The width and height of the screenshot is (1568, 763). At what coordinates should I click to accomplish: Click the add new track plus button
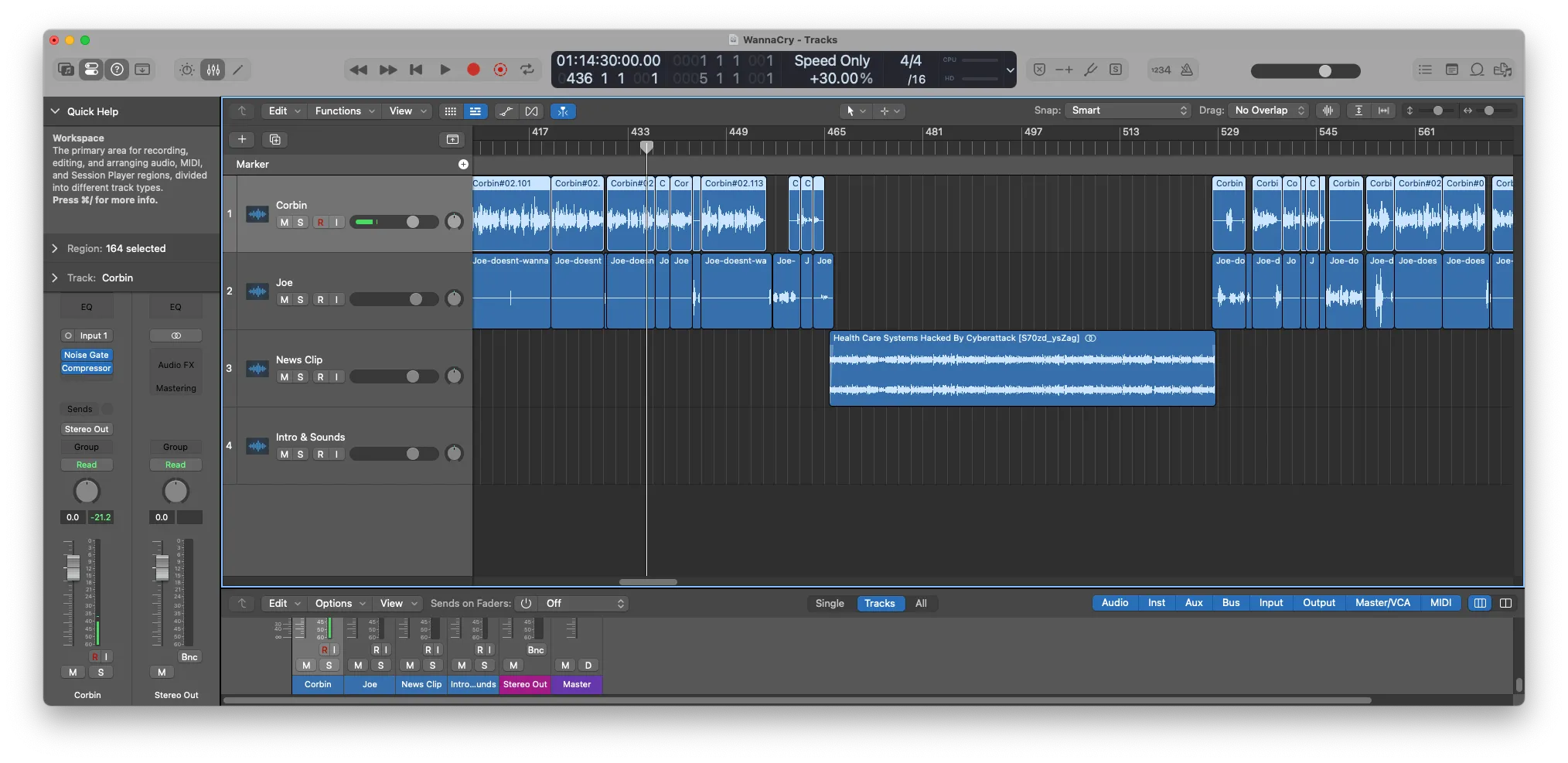(x=242, y=139)
